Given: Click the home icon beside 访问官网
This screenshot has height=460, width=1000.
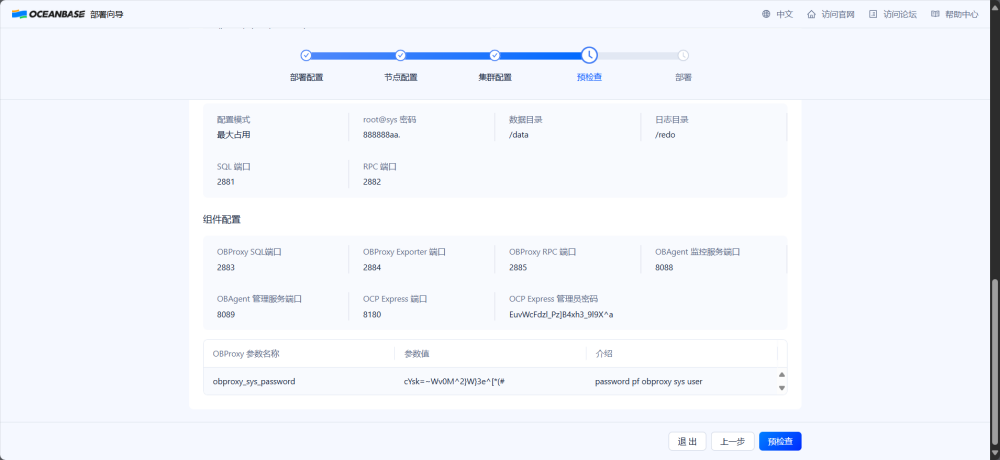Looking at the screenshot, I should pyautogui.click(x=811, y=14).
